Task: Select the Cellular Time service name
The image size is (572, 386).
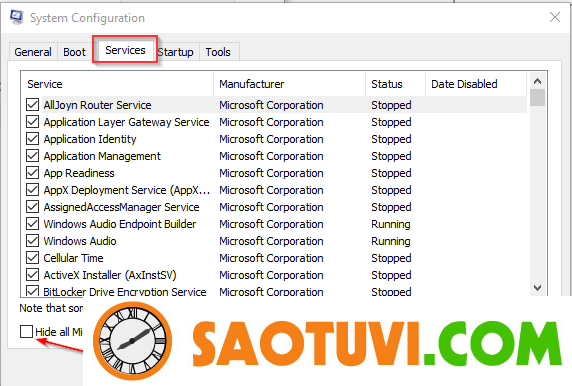Action: 73,258
